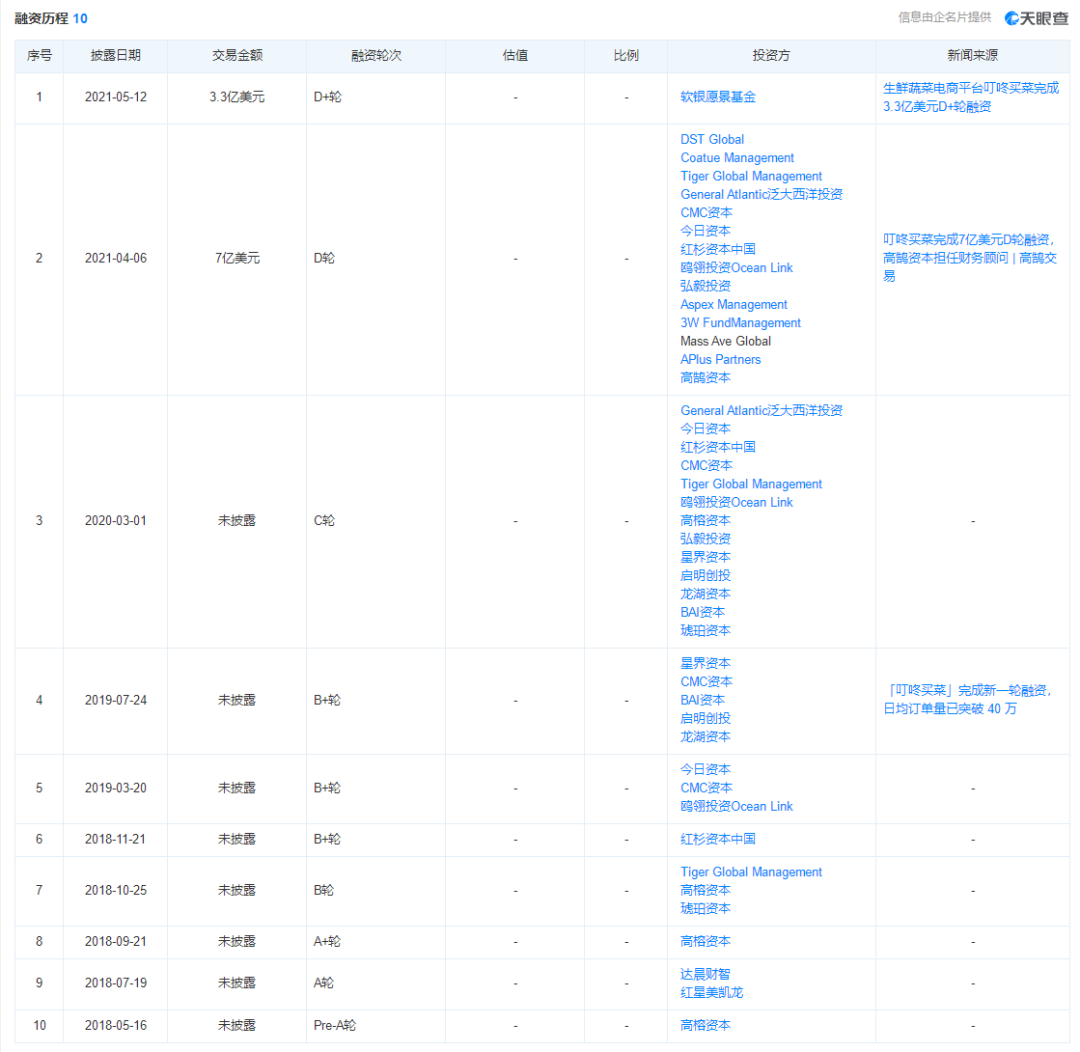Click the 信息由企名片提供 source note
This screenshot has width=1080, height=1052.
pyautogui.click(x=944, y=17)
